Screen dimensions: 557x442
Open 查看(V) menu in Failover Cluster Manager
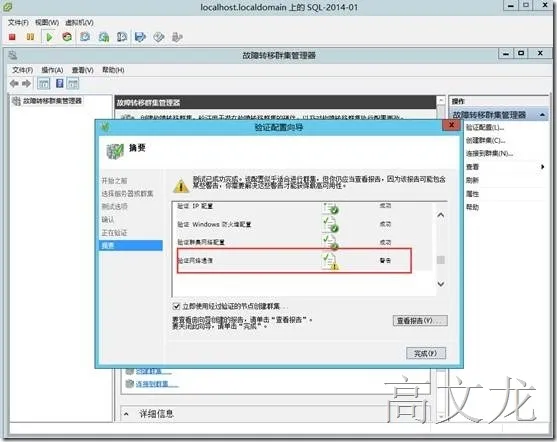(82, 70)
